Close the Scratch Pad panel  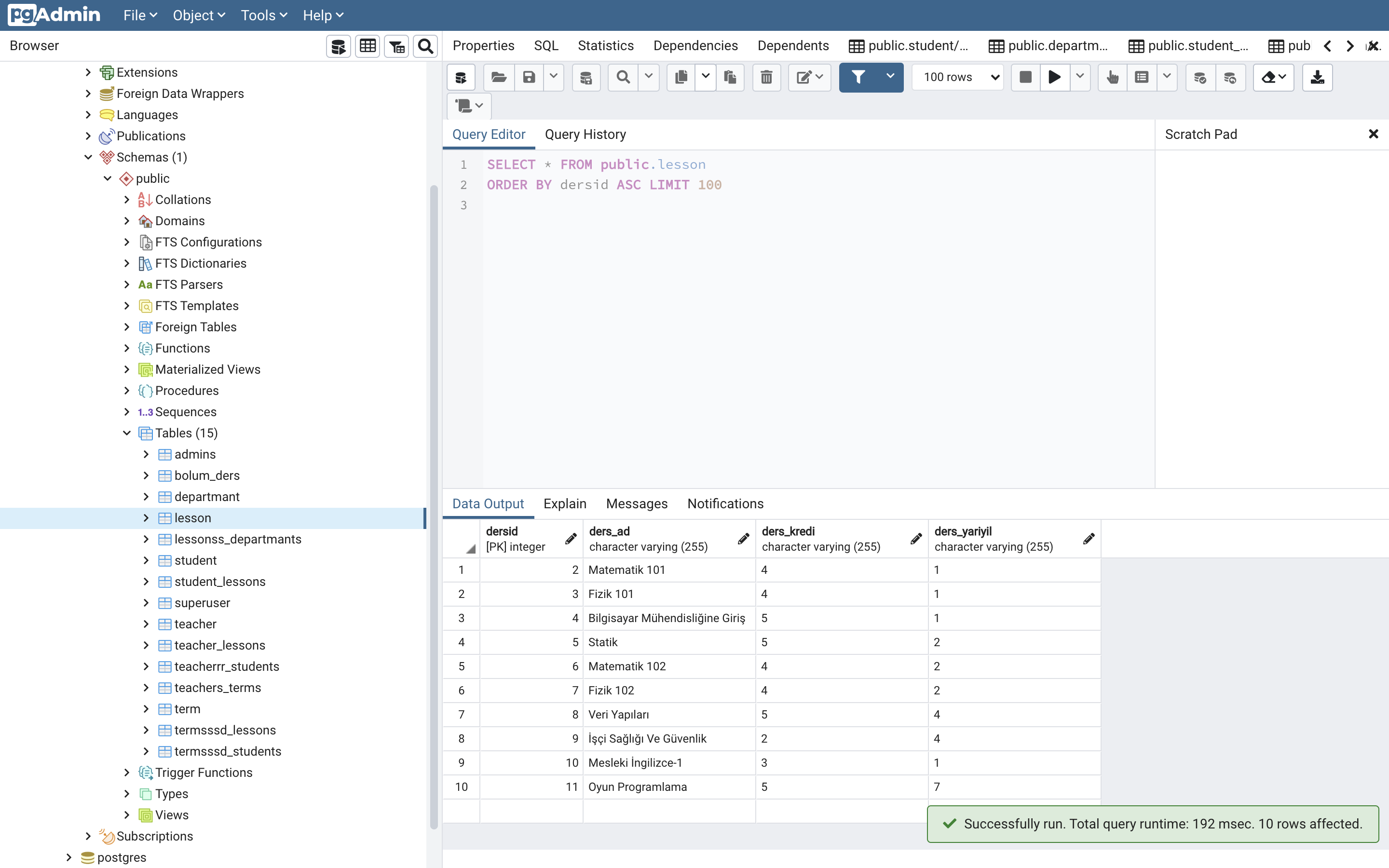(1374, 134)
